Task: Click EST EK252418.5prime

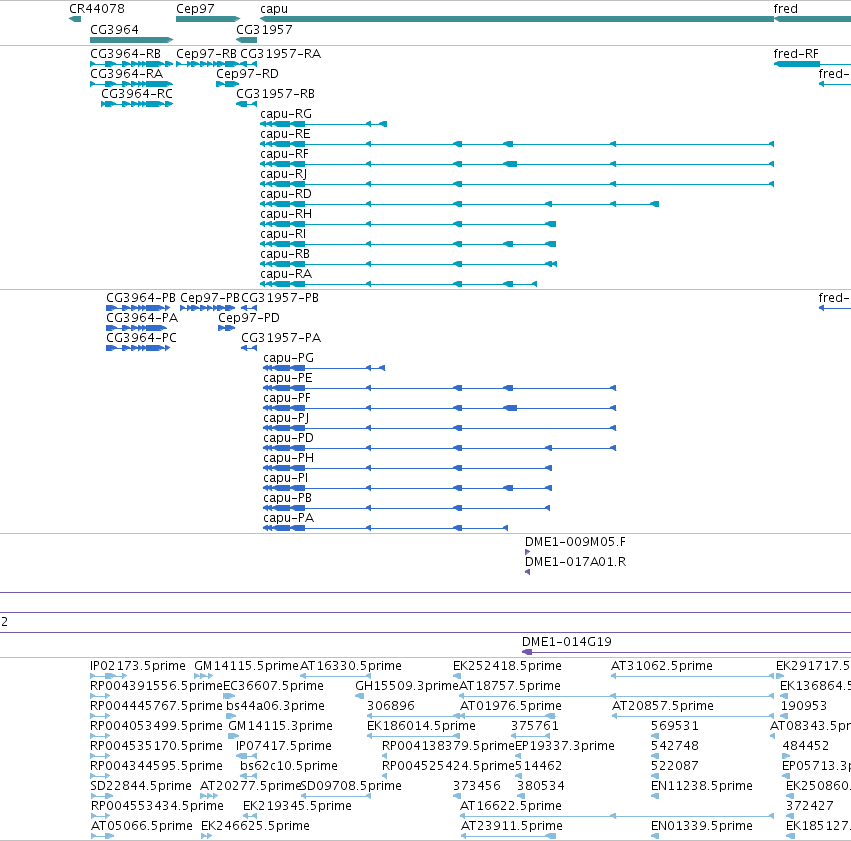Action: pyautogui.click(x=457, y=676)
